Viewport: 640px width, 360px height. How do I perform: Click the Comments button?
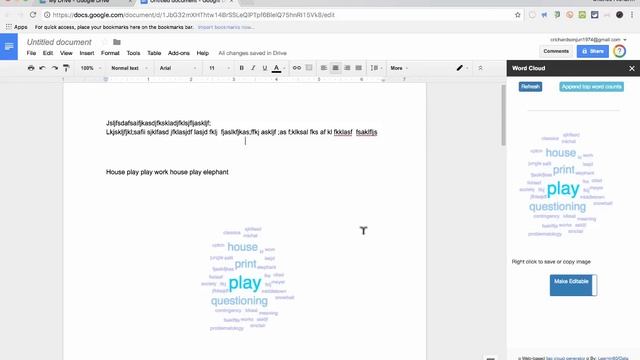coord(556,51)
